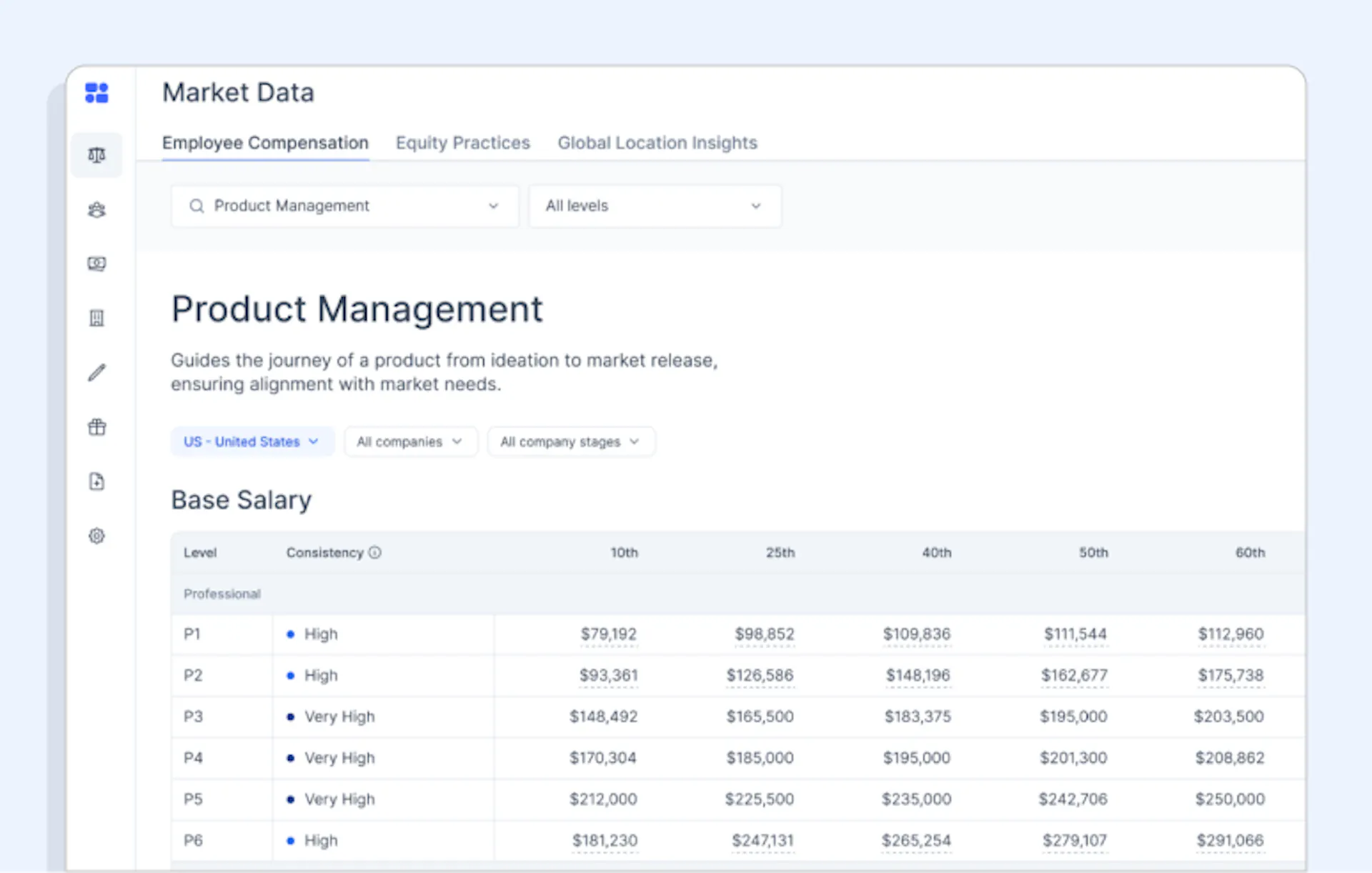Click the app logo in sidebar
Viewport: 1372px width, 873px height.
click(x=96, y=93)
